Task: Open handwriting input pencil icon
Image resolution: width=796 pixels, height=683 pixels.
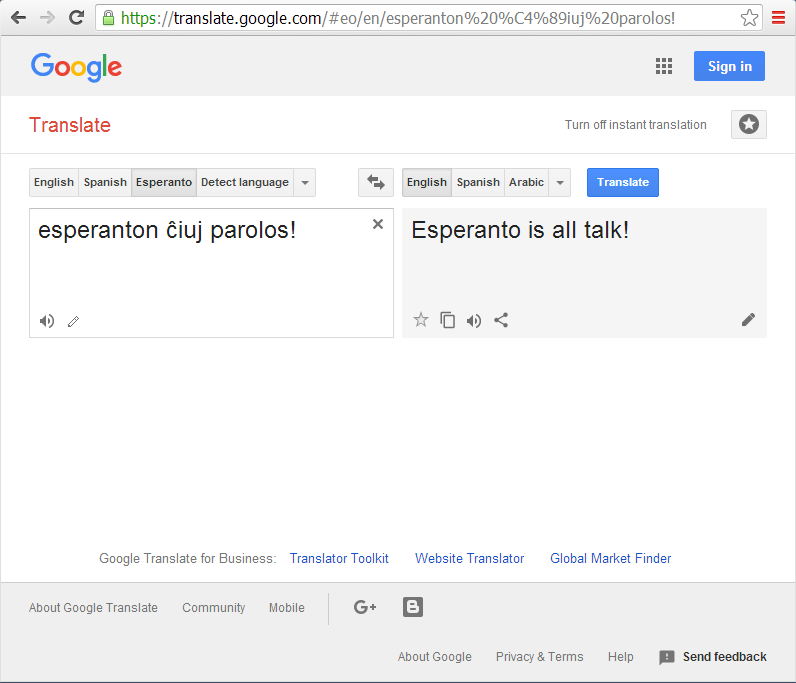Action: 73,321
